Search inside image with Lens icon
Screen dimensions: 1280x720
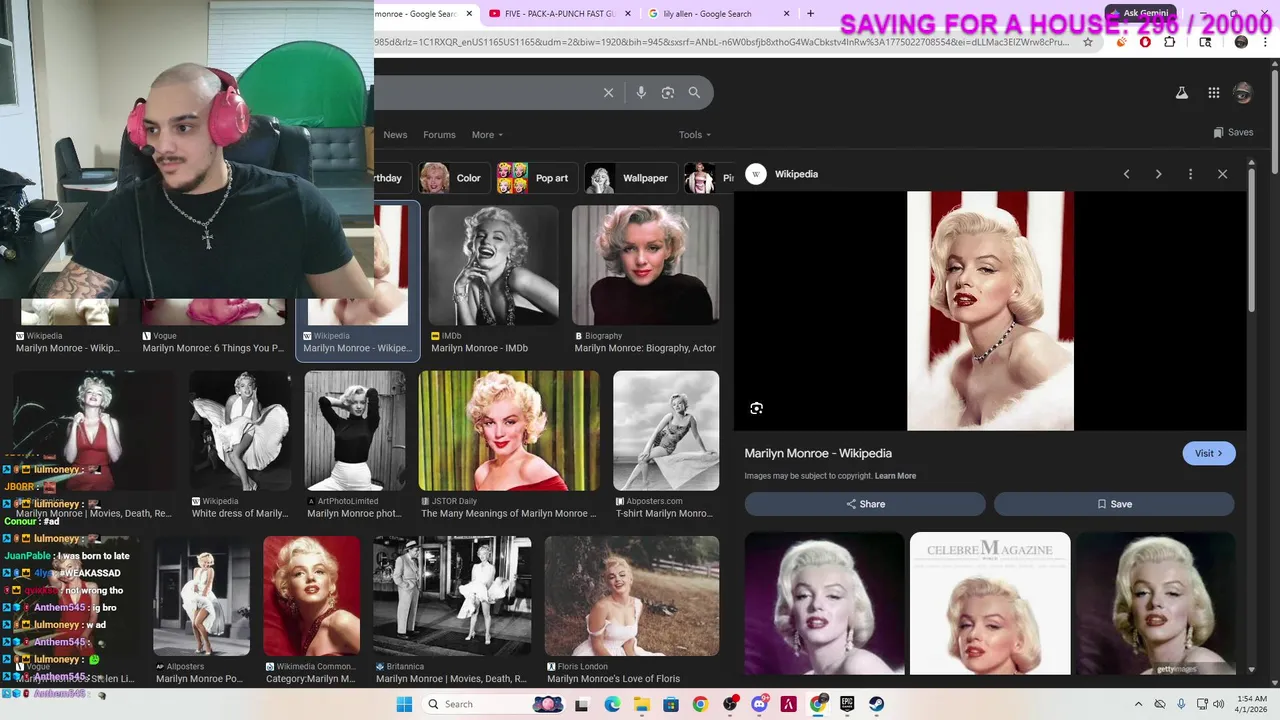coord(756,408)
